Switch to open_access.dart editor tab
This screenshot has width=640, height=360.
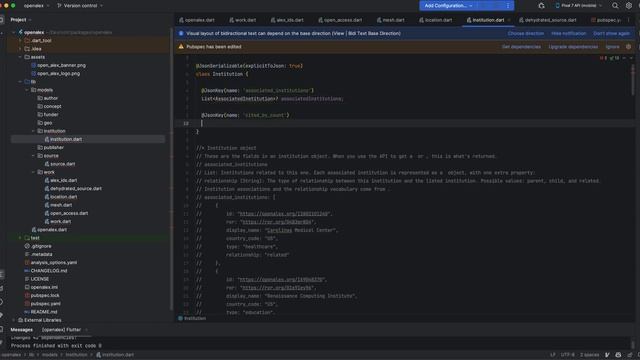click(x=340, y=20)
